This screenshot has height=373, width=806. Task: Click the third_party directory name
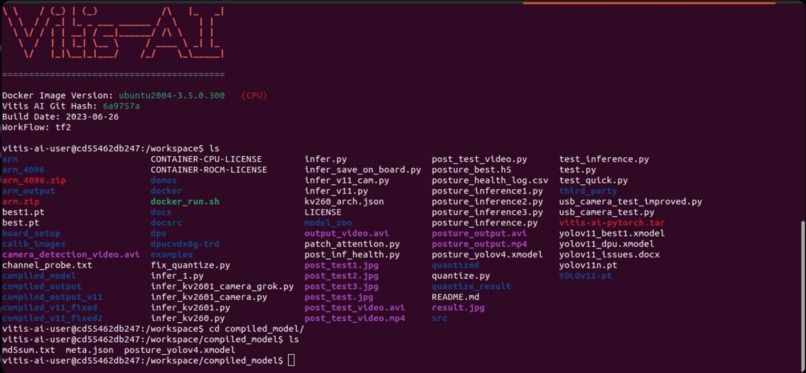click(x=588, y=191)
